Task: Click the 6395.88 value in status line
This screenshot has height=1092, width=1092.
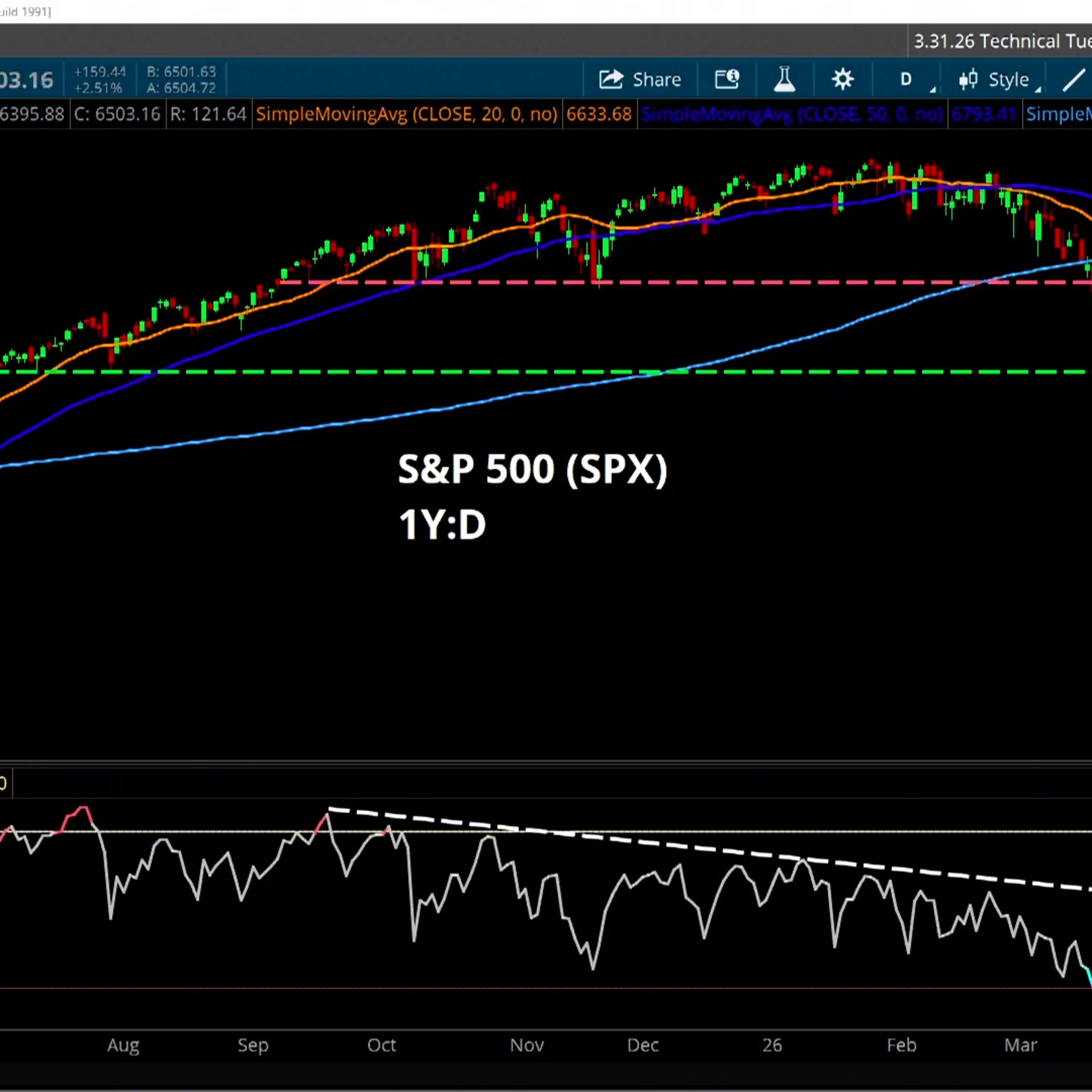Action: point(32,114)
